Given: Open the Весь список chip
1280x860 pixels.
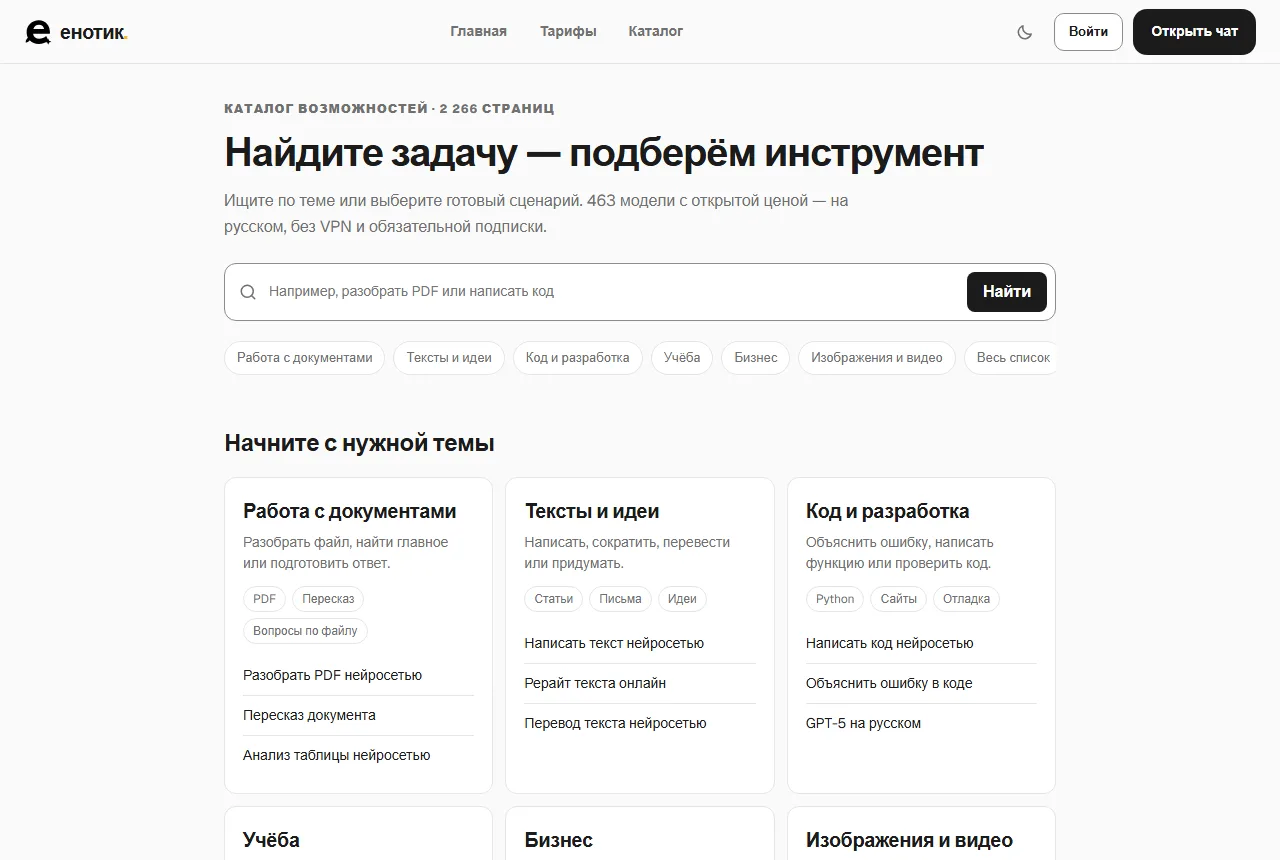Looking at the screenshot, I should [x=1012, y=358].
